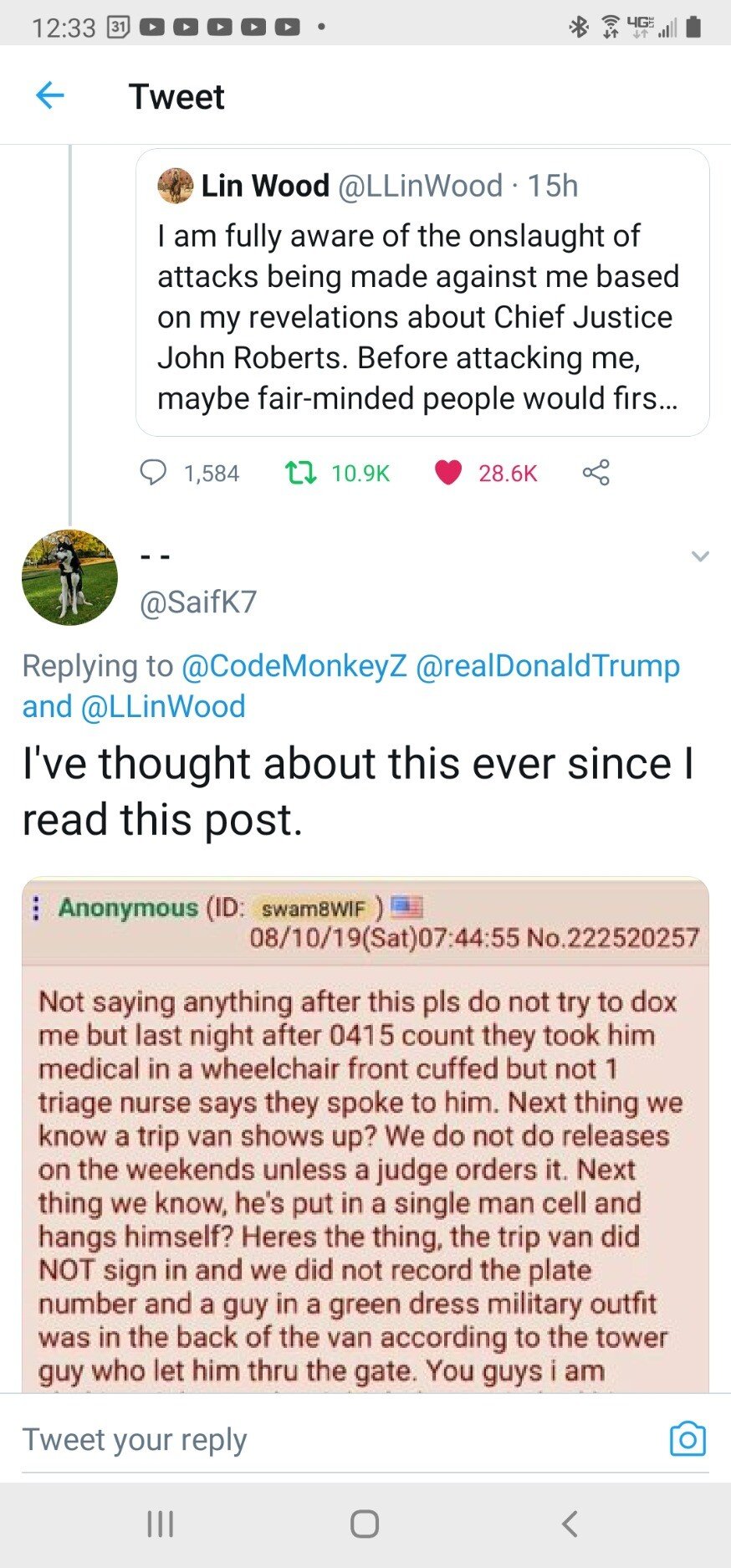Tap the back arrow in Tweet header
The width and height of the screenshot is (731, 1568).
click(x=50, y=96)
